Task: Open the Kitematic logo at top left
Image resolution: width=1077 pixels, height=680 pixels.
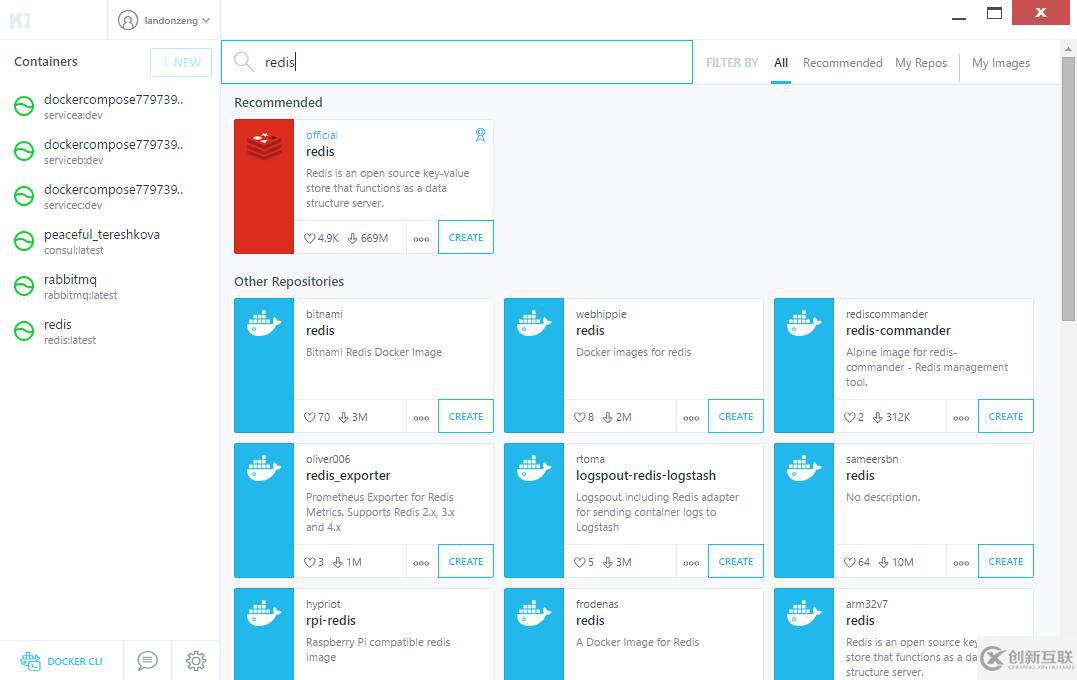Action: 20,20
